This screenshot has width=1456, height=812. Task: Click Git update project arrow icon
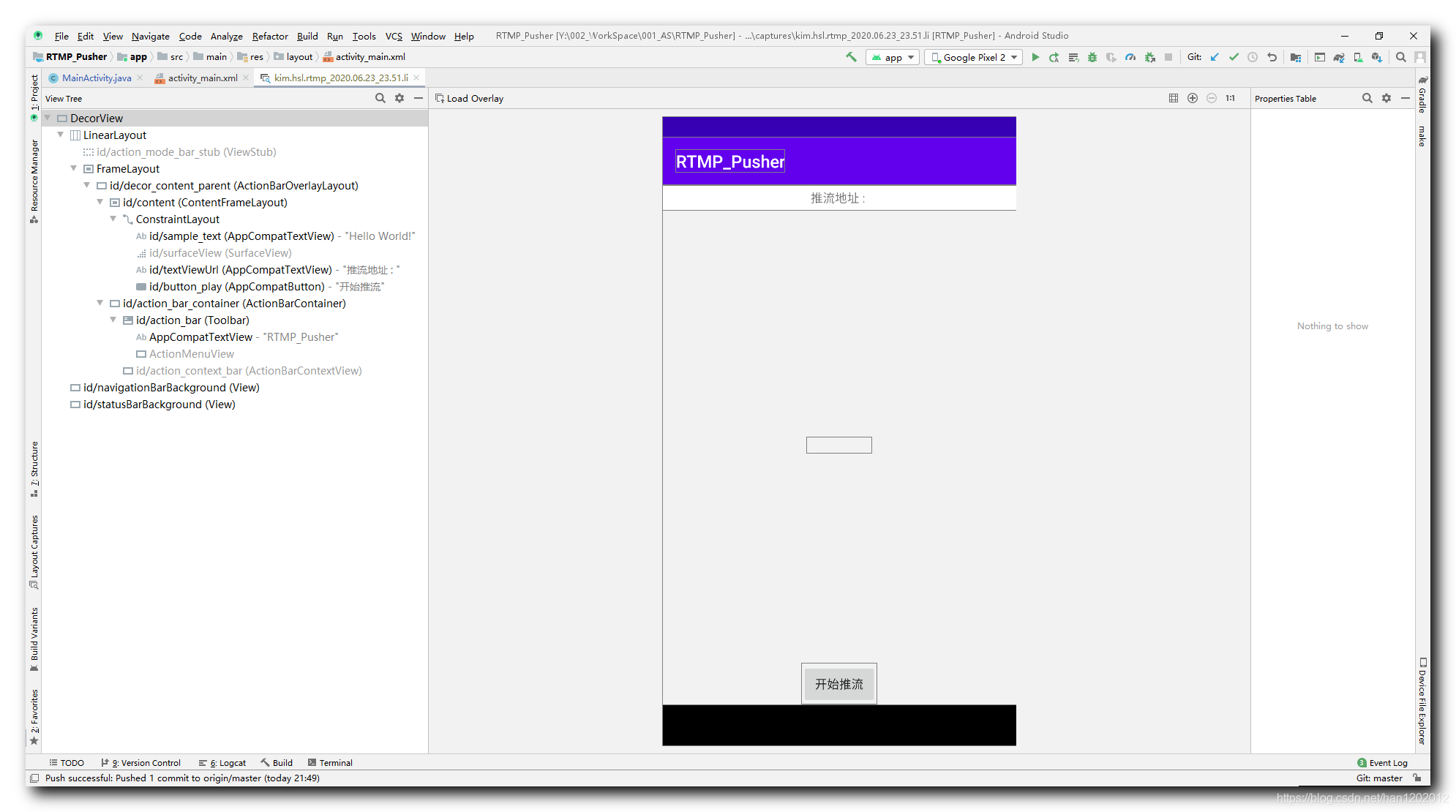1215,57
